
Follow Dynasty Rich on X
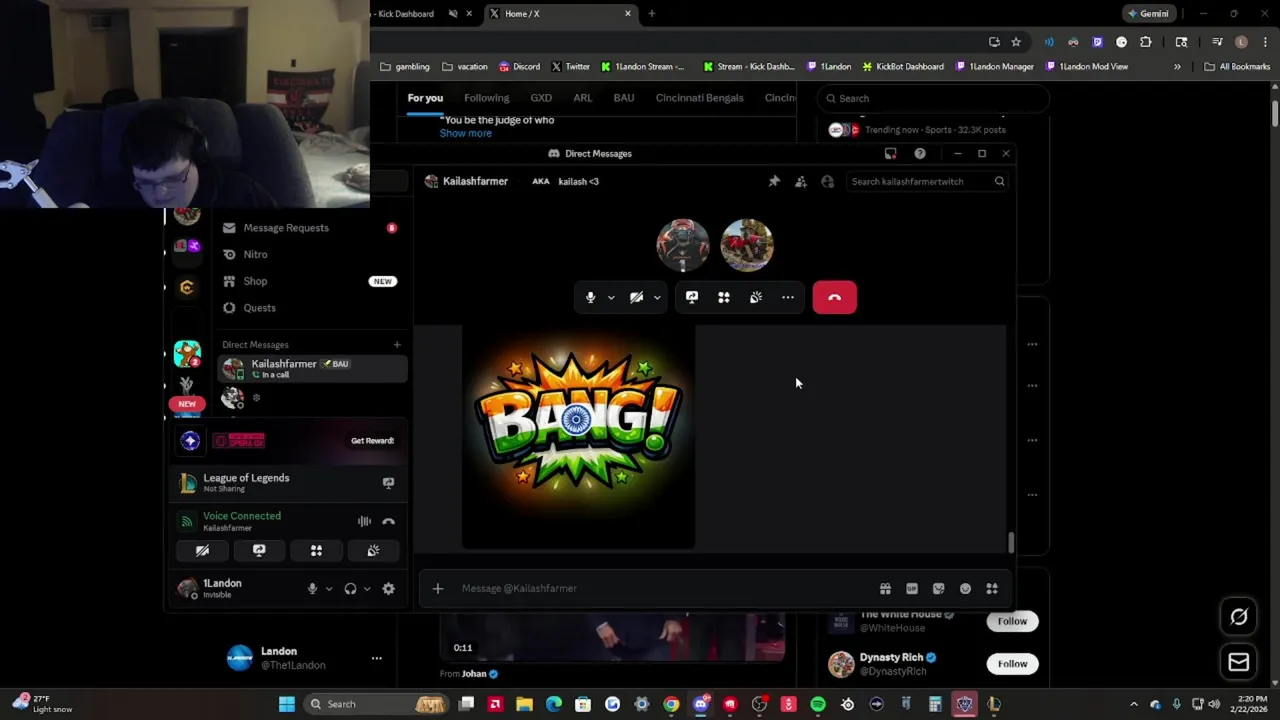pyautogui.click(x=1012, y=664)
